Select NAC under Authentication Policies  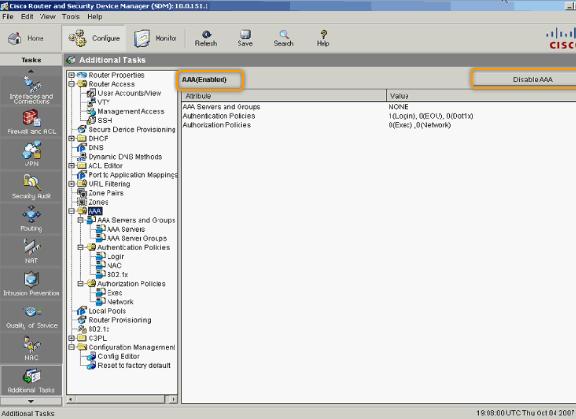pos(114,266)
